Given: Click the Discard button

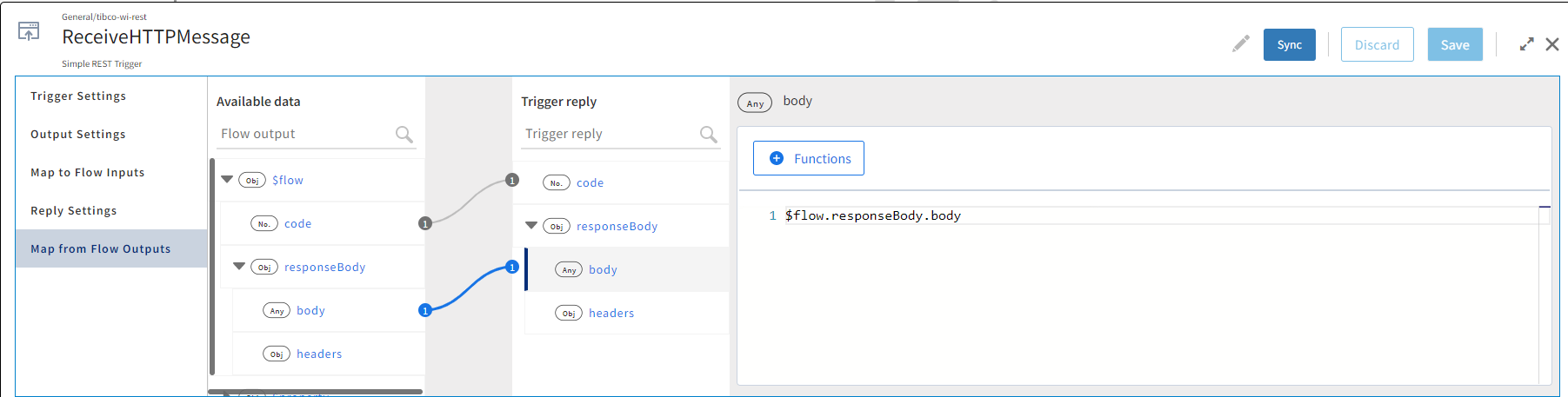Looking at the screenshot, I should (1377, 44).
